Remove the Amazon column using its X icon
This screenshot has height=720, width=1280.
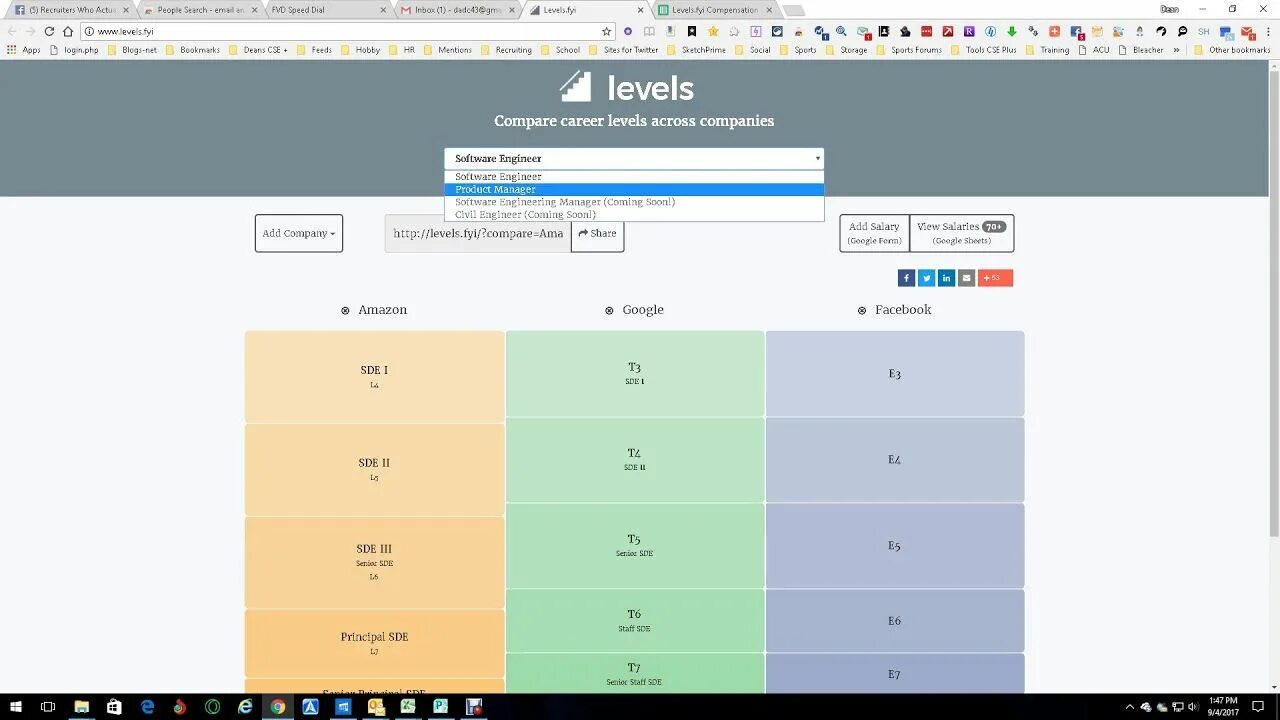coord(345,311)
